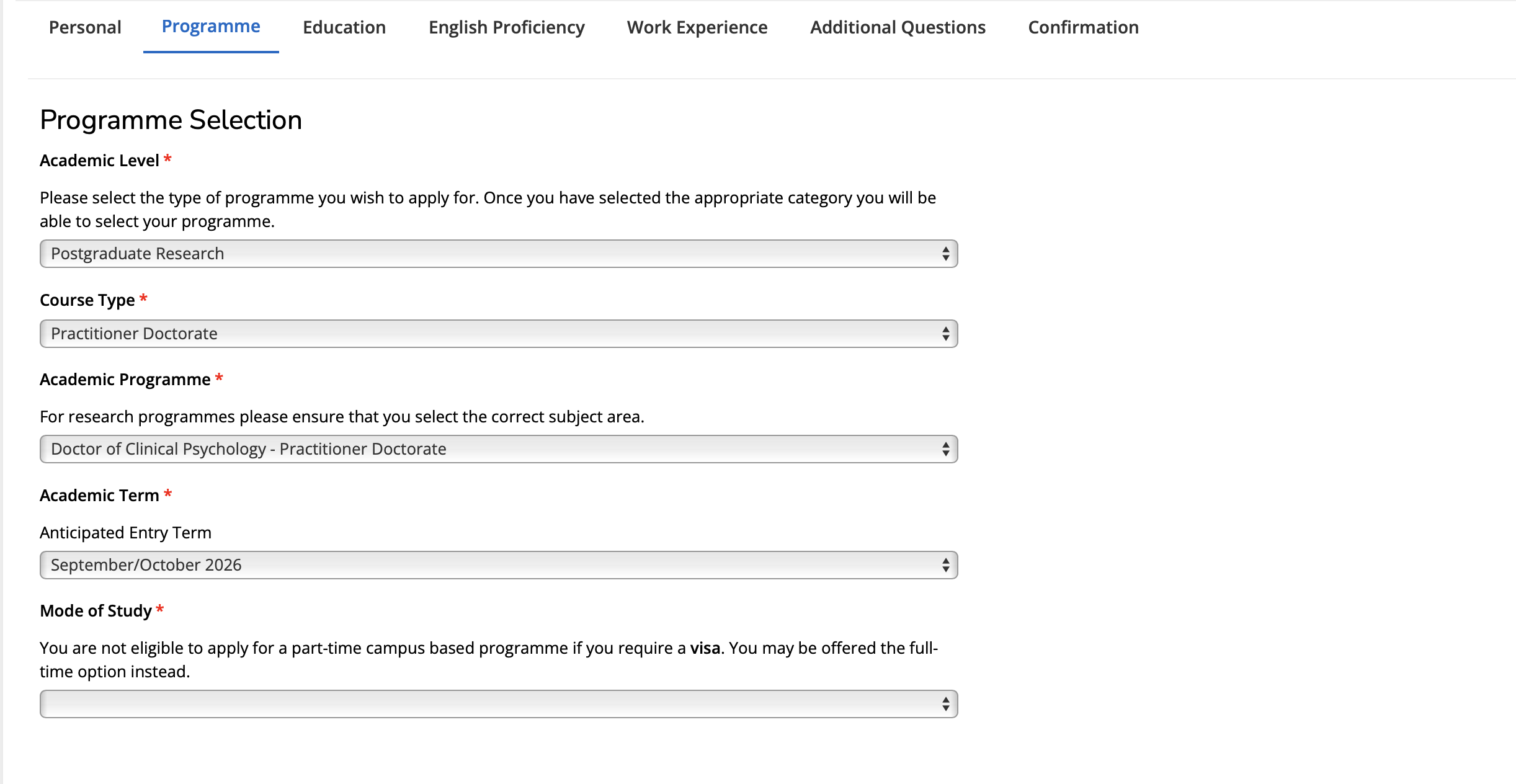Switch to the Programme tab

pyautogui.click(x=211, y=27)
